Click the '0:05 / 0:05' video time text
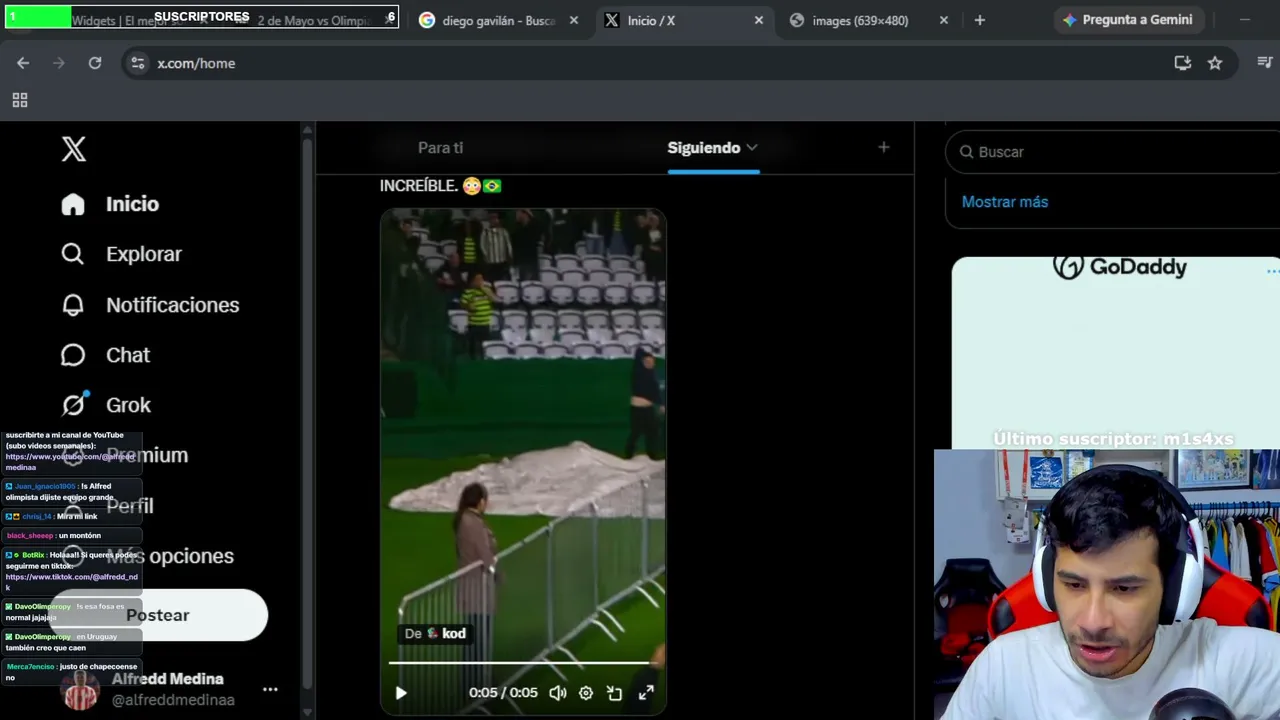Image resolution: width=1280 pixels, height=720 pixels. [x=503, y=693]
